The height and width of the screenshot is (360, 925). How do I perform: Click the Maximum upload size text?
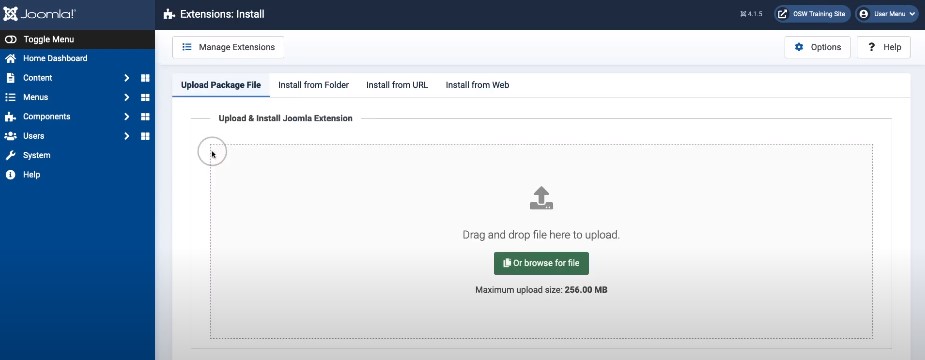(541, 290)
